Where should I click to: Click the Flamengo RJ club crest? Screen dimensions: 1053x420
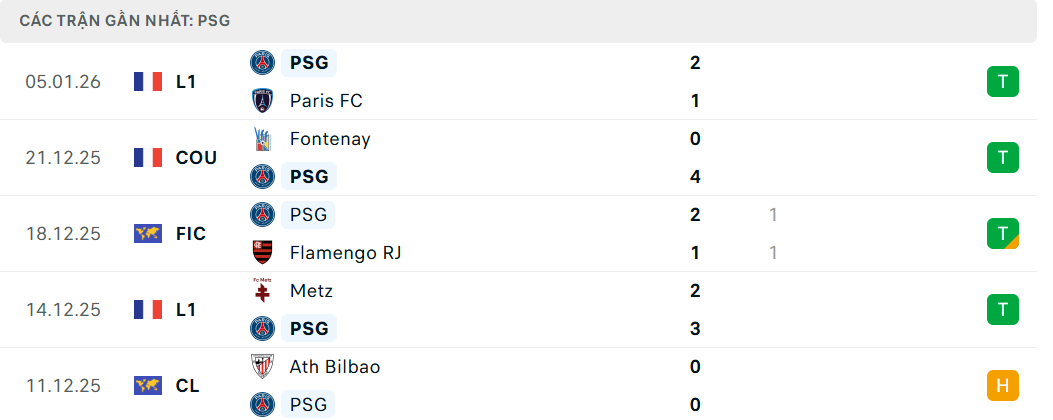click(262, 253)
